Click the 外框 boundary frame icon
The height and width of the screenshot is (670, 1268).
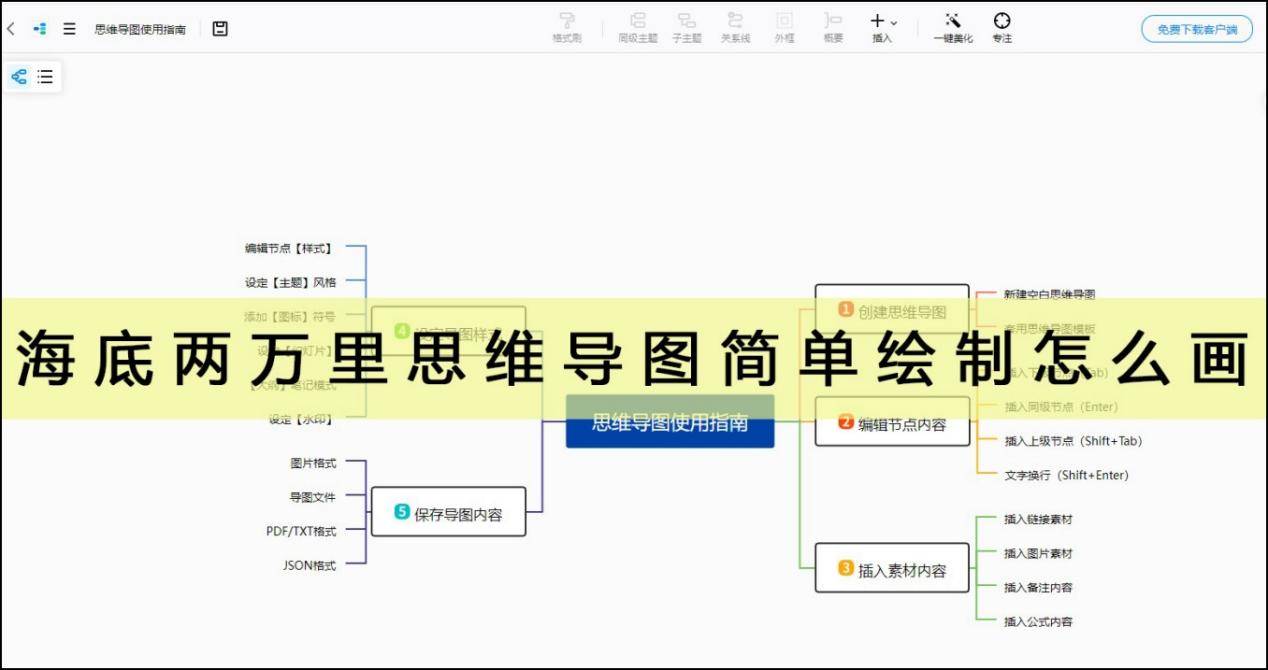pos(784,28)
